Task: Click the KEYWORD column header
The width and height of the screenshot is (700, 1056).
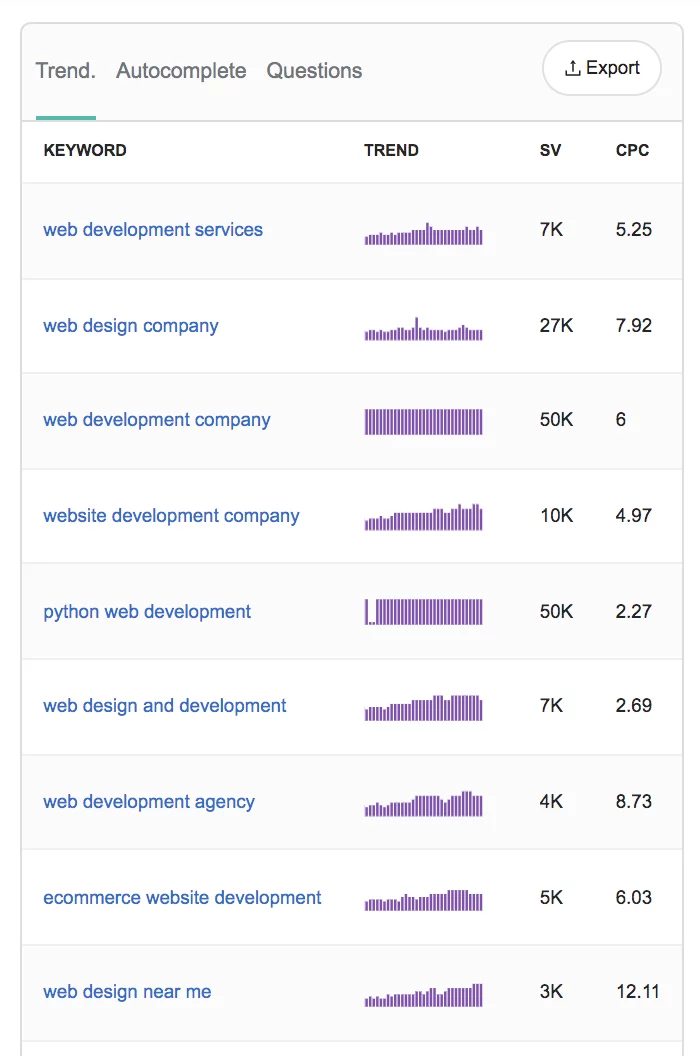Action: point(85,151)
